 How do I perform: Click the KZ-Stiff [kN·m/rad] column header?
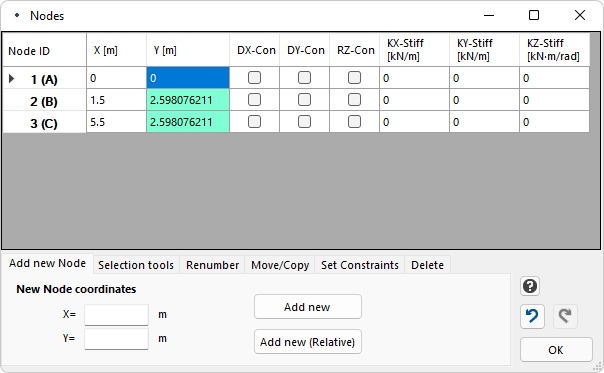555,50
